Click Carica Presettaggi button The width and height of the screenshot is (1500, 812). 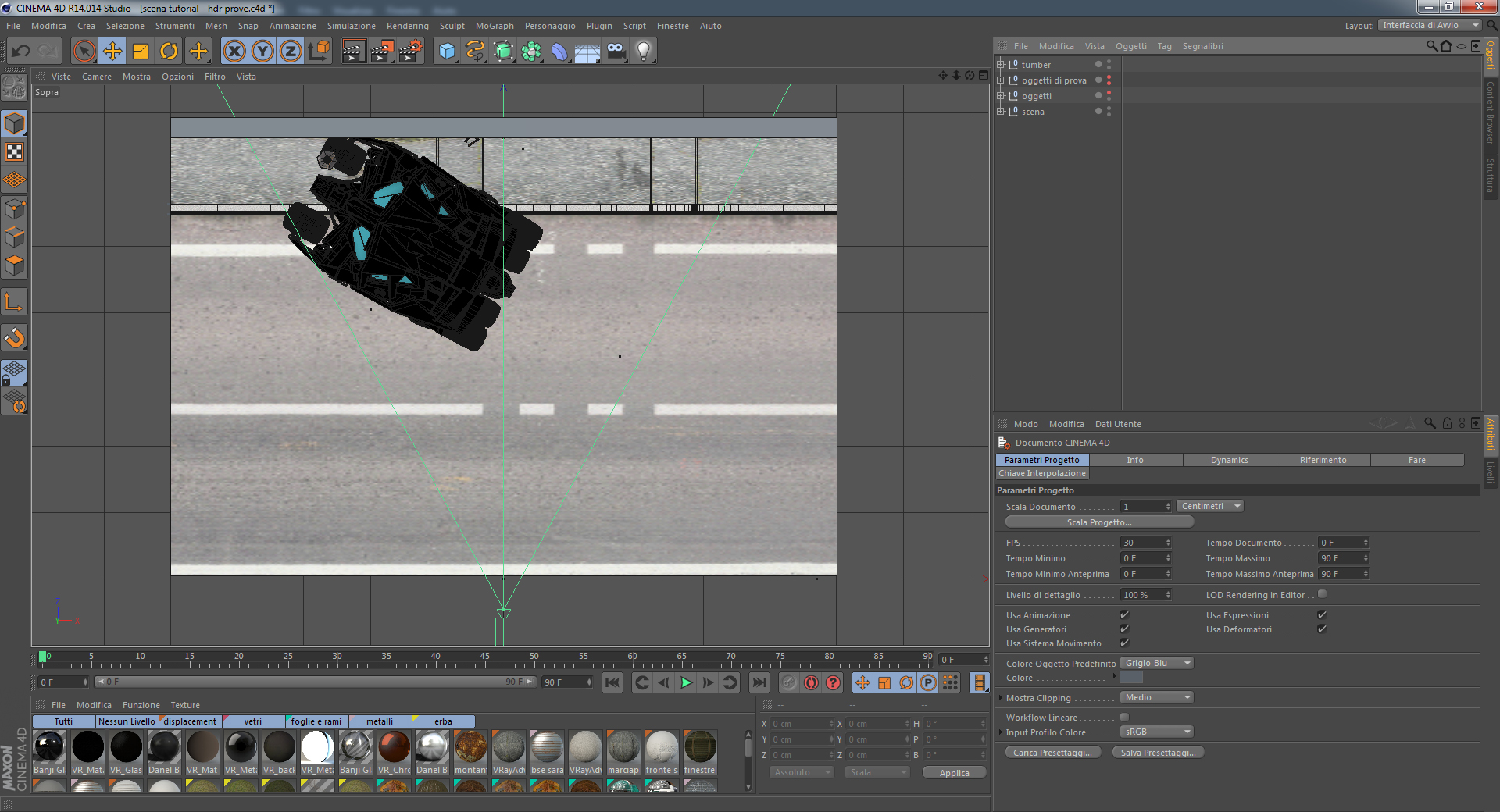1053,753
